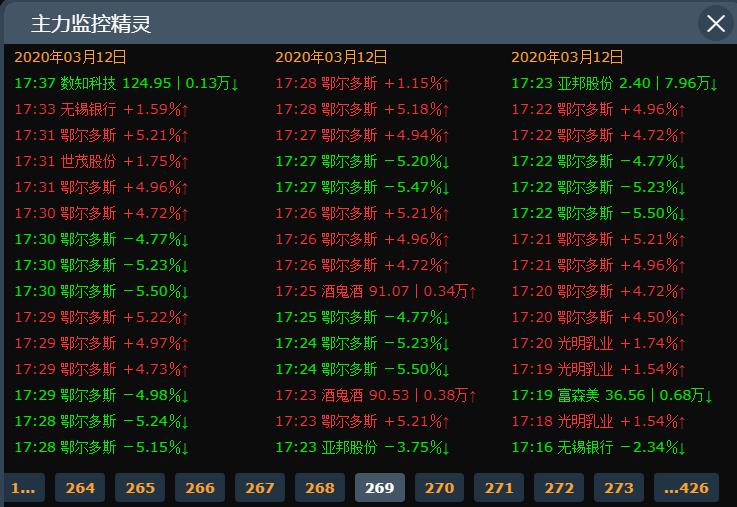Select 17:30 鄂尔多斯 +4.72% row
The width and height of the screenshot is (737, 507).
(102, 213)
